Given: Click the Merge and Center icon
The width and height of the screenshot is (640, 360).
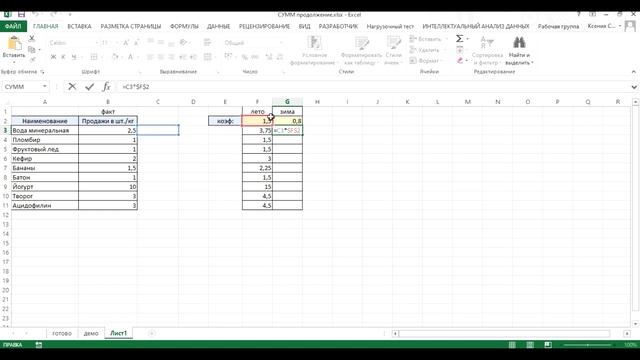Looking at the screenshot, I should tap(207, 57).
